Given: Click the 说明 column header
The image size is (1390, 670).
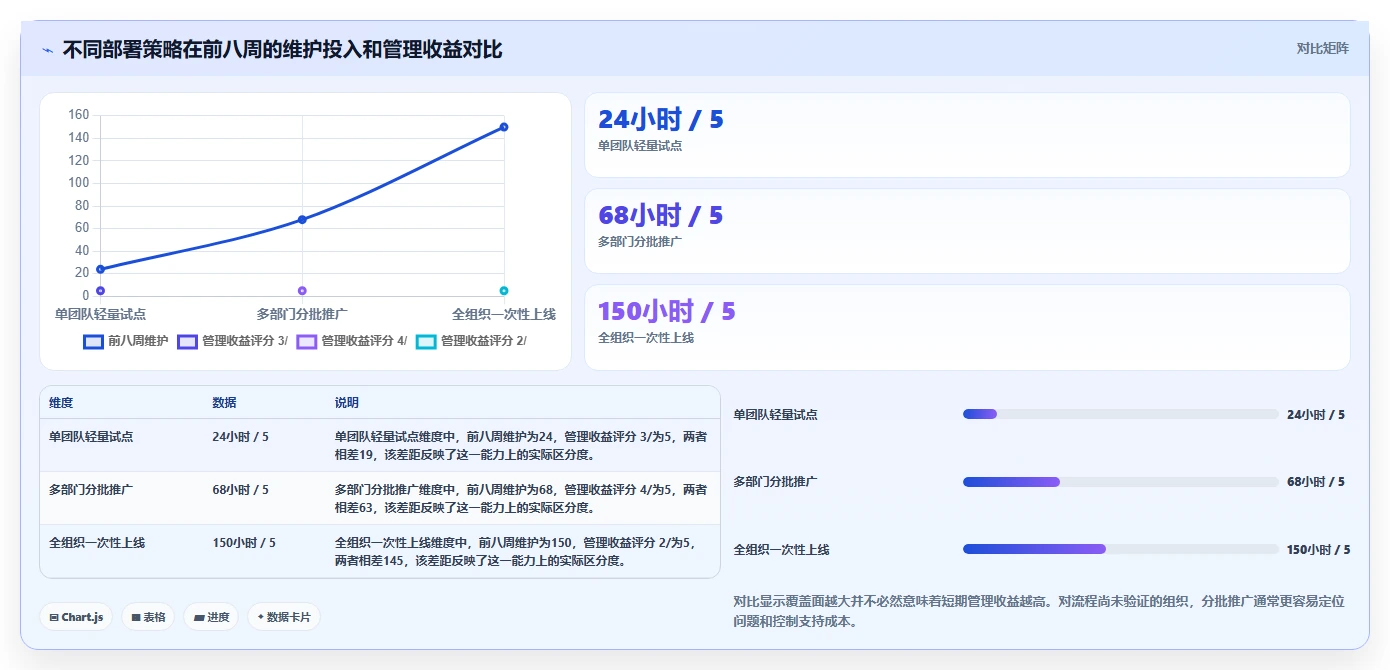Looking at the screenshot, I should pyautogui.click(x=347, y=403).
